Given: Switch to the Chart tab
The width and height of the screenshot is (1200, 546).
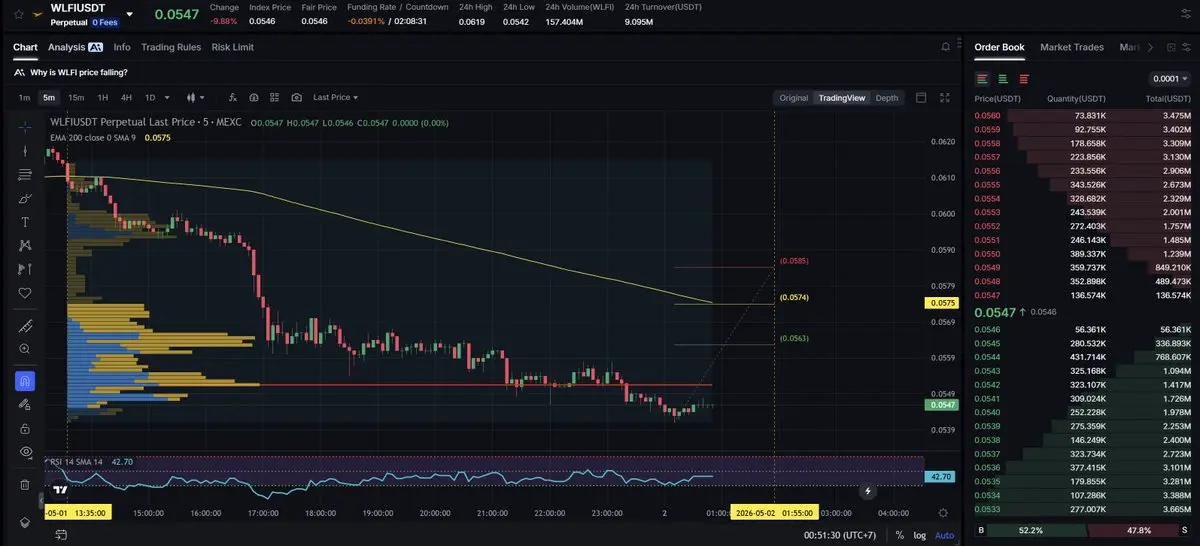Looking at the screenshot, I should (x=25, y=47).
